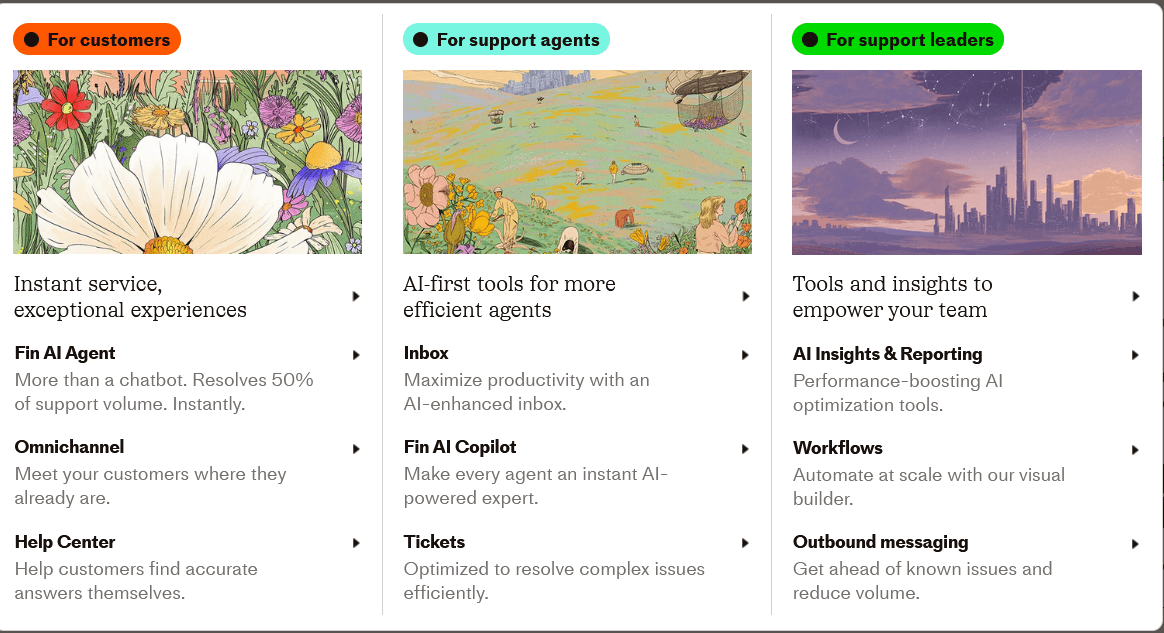Go to the Tickets product link
Viewport: 1164px width, 633px height.
tap(434, 542)
